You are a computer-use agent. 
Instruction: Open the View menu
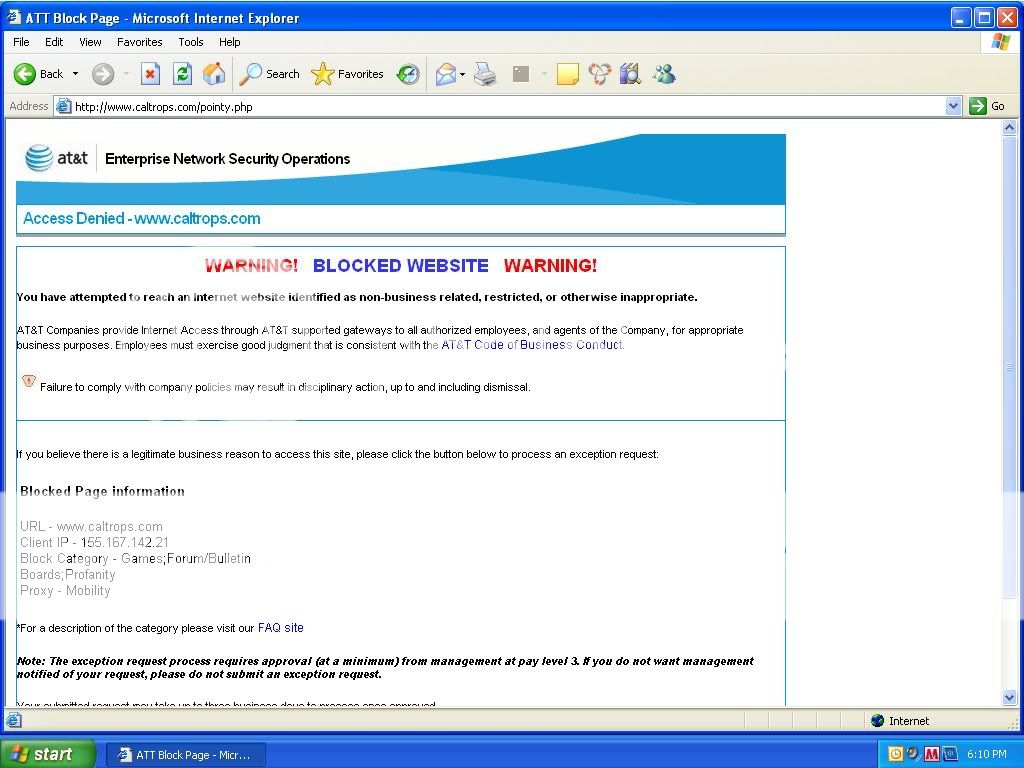click(x=90, y=42)
